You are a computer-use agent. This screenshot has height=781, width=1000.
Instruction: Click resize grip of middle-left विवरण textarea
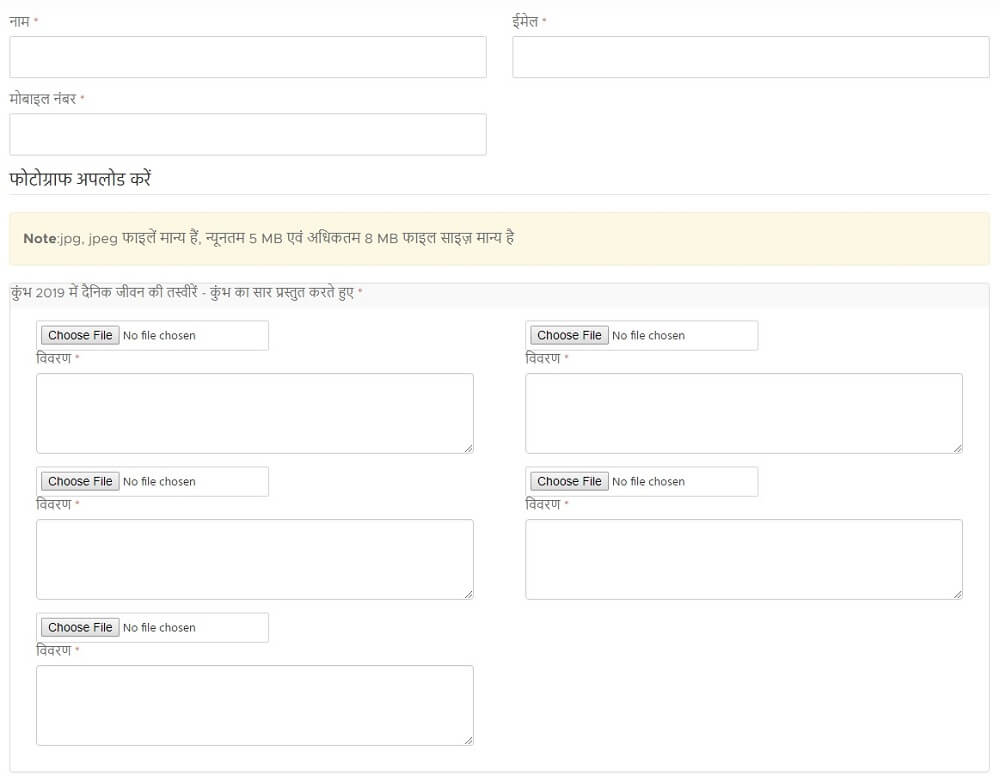468,594
